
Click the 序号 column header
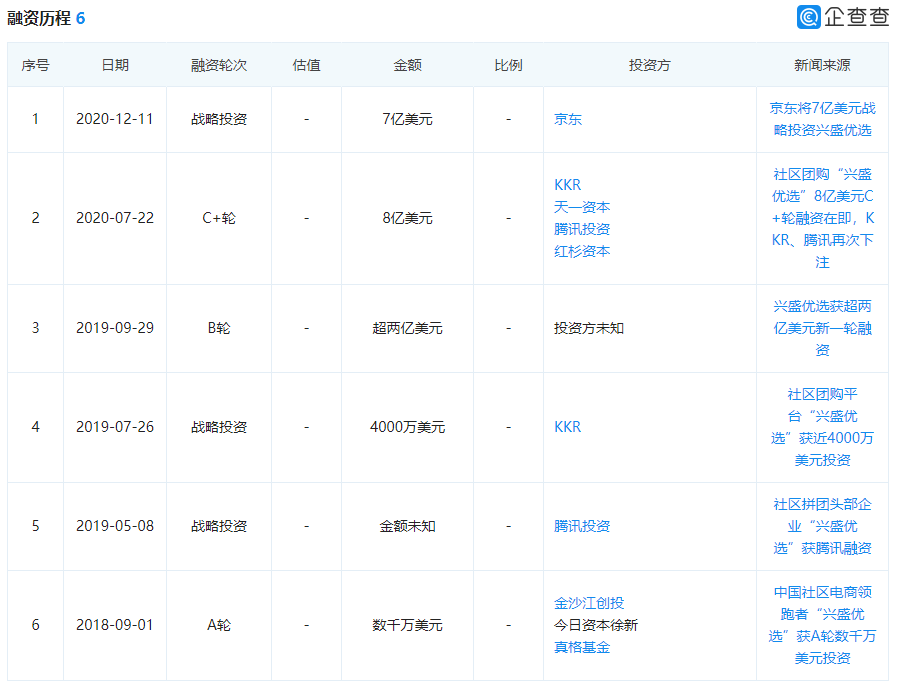[36, 65]
